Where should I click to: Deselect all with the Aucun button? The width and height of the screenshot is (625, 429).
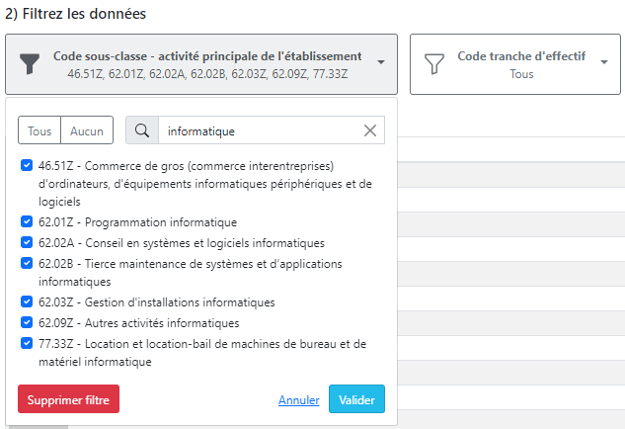click(x=87, y=131)
